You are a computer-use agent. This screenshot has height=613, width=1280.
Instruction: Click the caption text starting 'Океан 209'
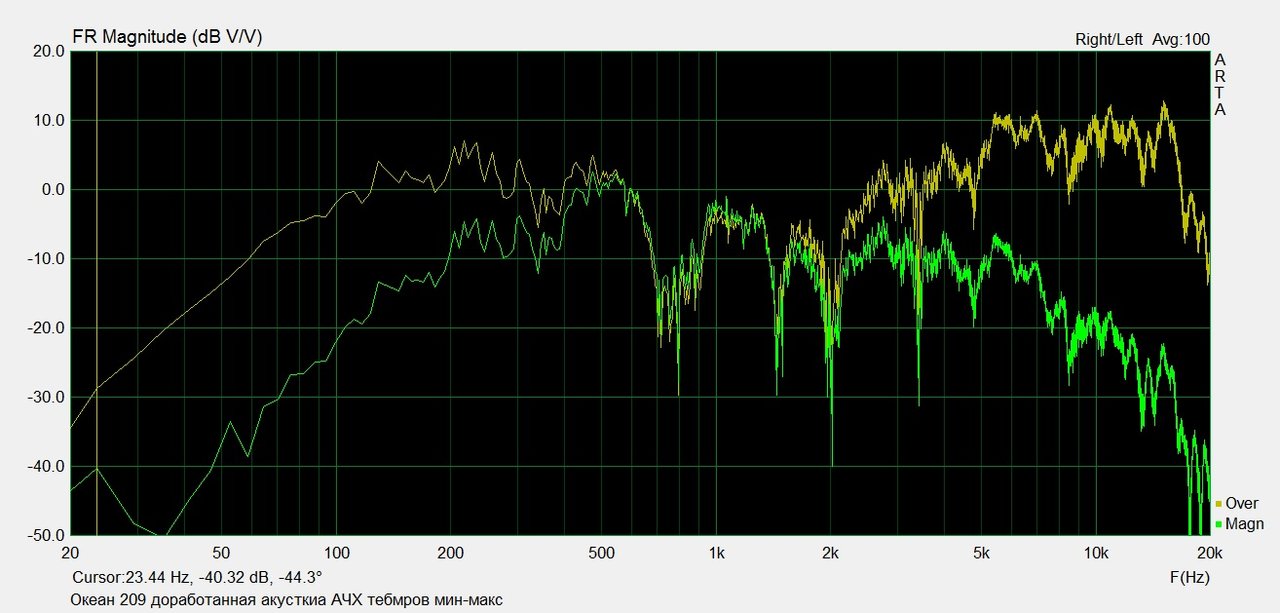tap(287, 600)
